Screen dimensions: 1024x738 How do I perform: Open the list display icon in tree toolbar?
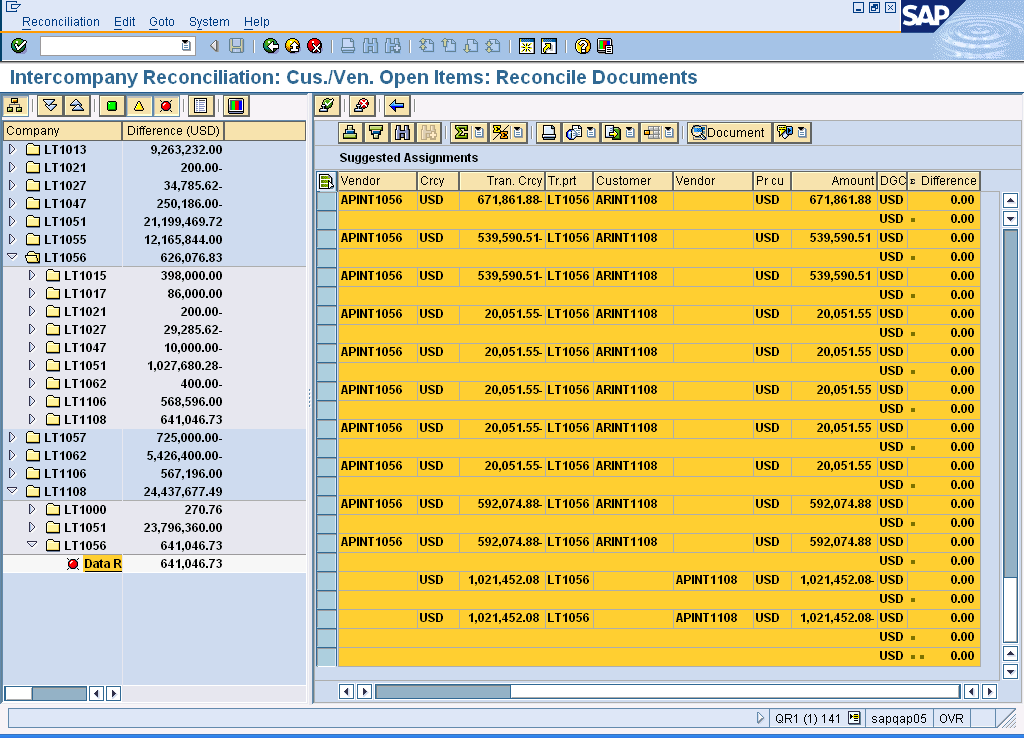tap(200, 106)
